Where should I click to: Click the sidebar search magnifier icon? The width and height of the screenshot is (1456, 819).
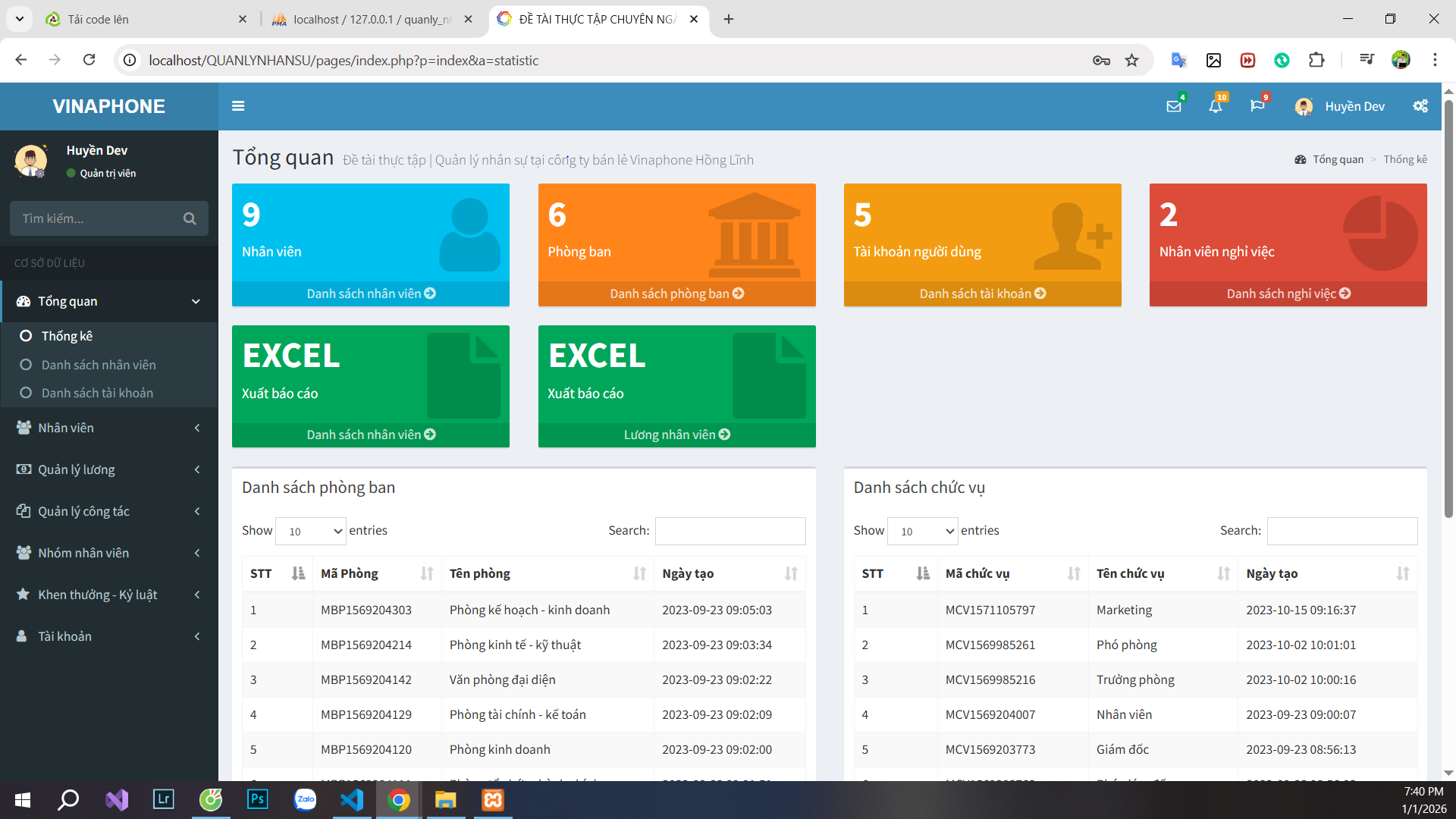[x=190, y=218]
